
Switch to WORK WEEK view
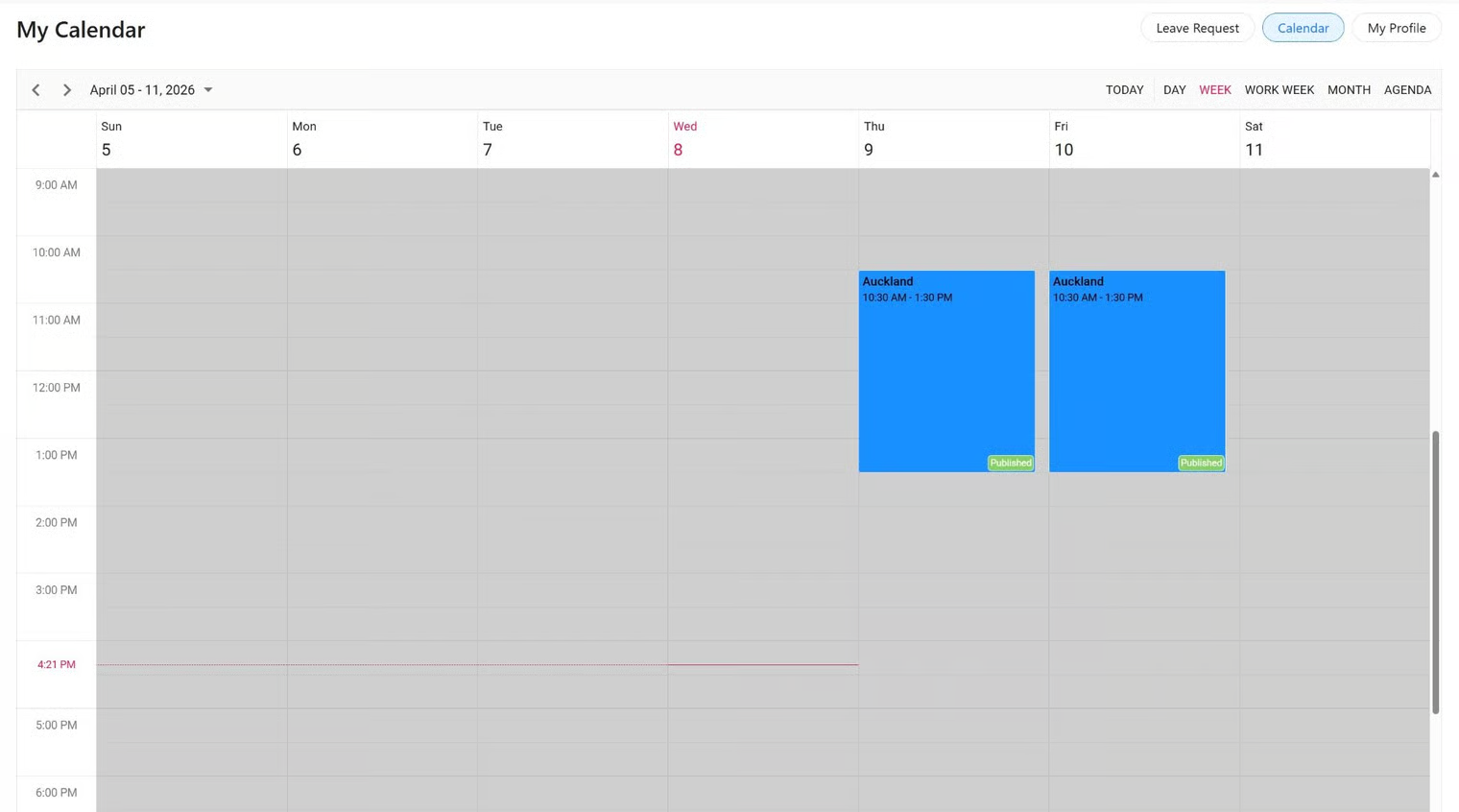(x=1279, y=90)
